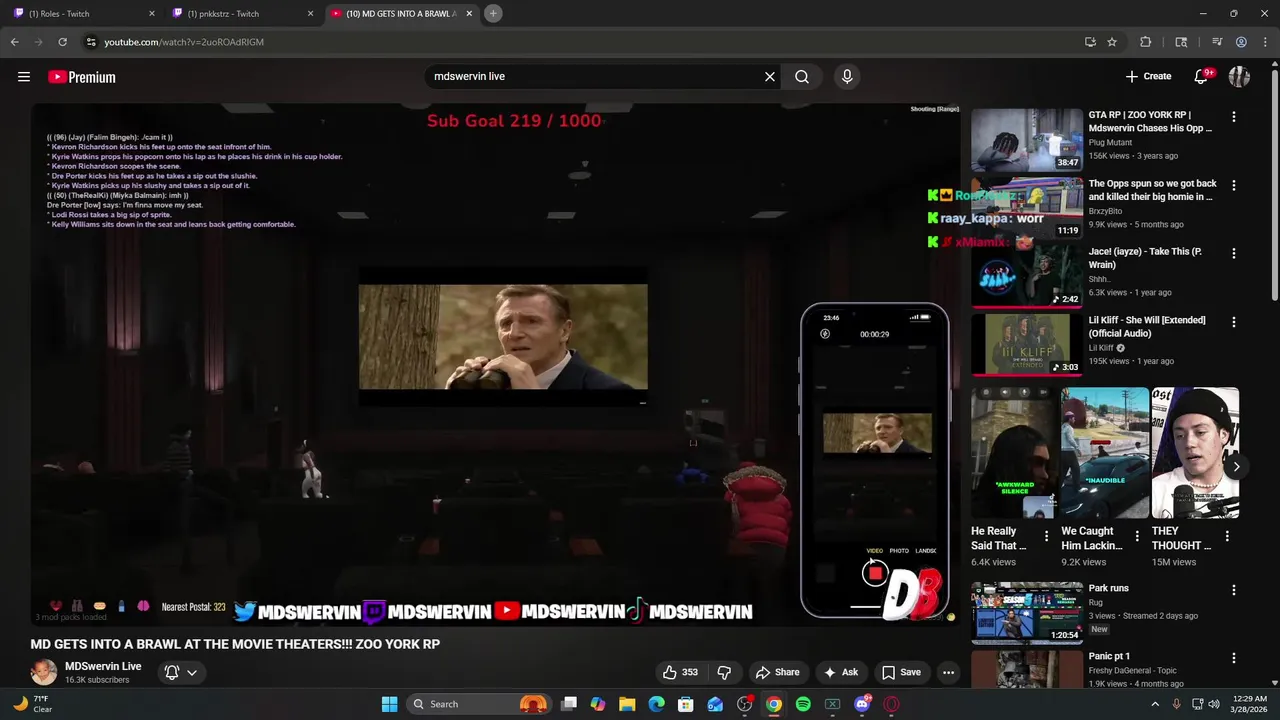
Task: Show next Shorts with arrow
Action: [1236, 467]
